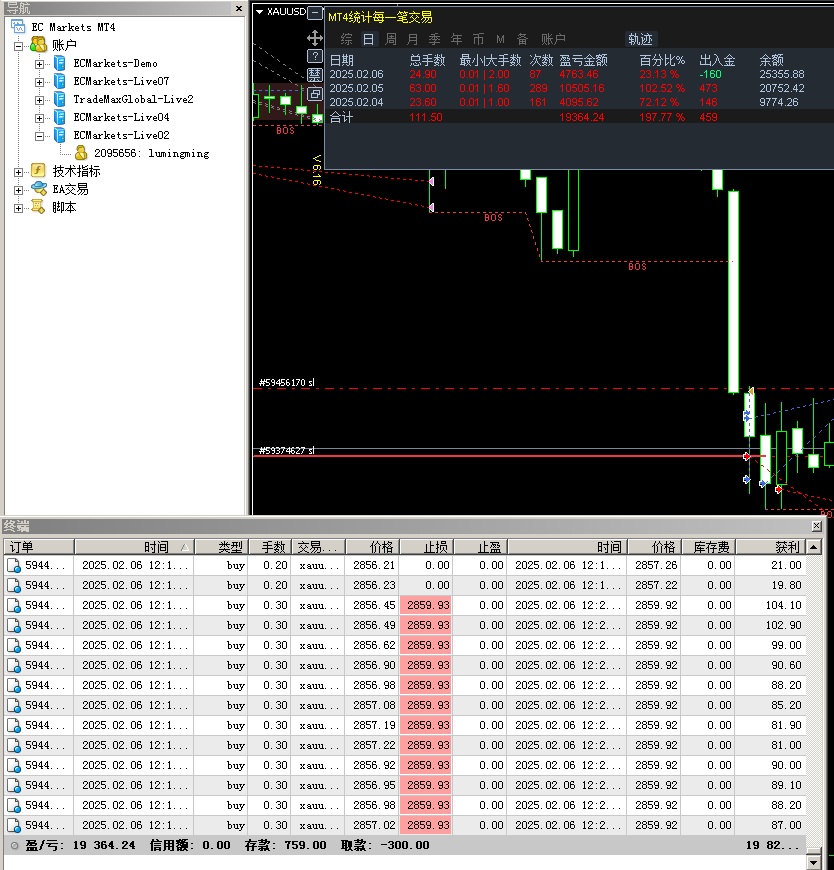Switch to the M tab in the stats panel
834x870 pixels.
[501, 39]
